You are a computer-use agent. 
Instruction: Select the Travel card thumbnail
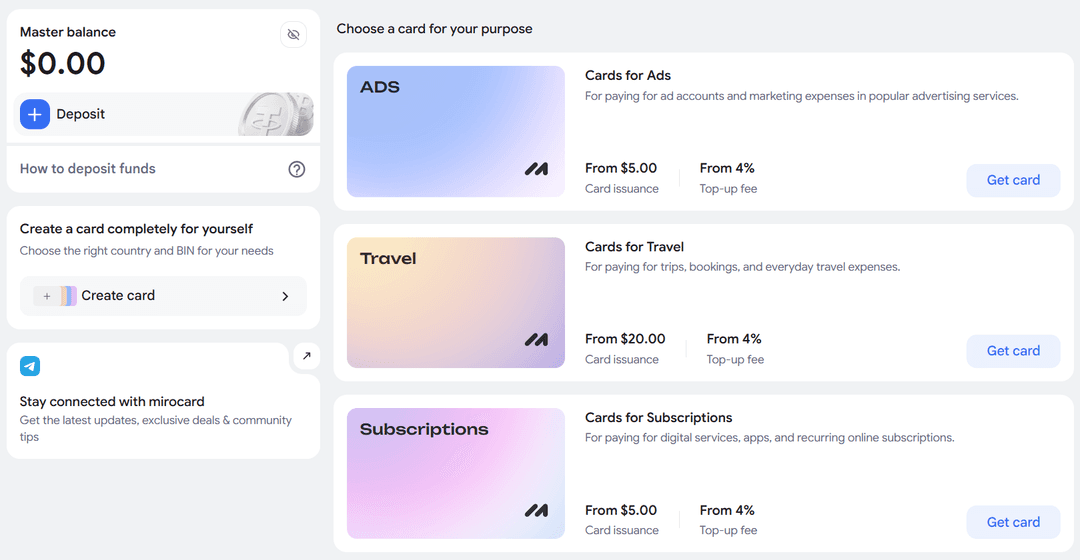pos(456,302)
